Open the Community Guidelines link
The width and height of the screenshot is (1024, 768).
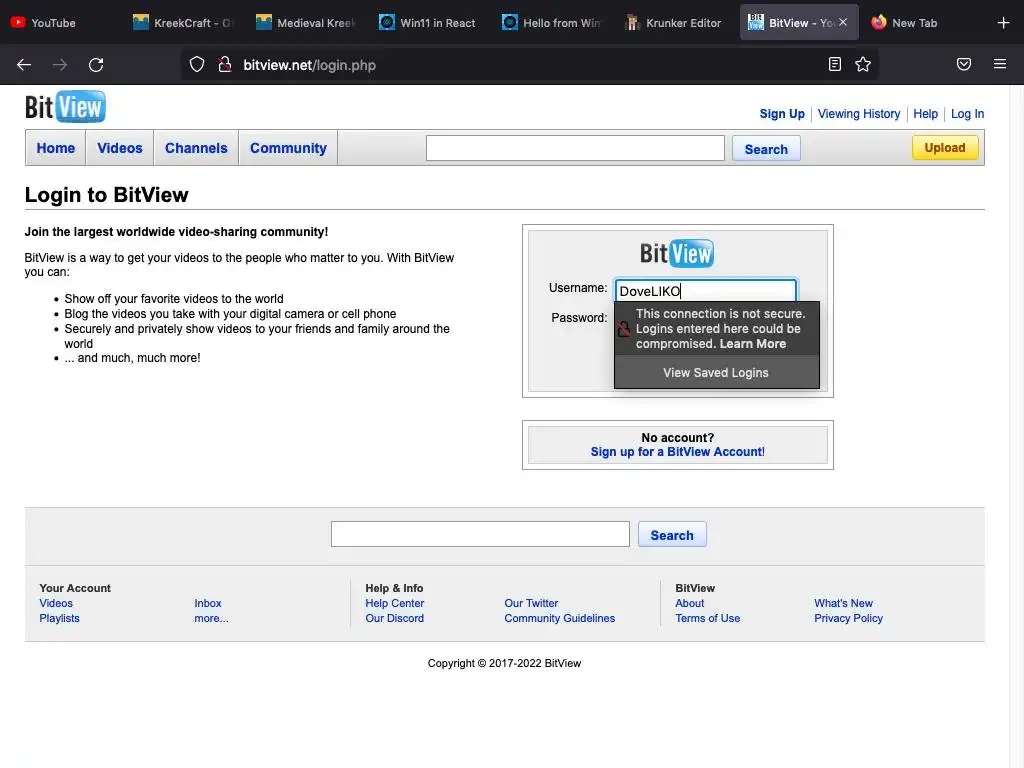(x=560, y=618)
